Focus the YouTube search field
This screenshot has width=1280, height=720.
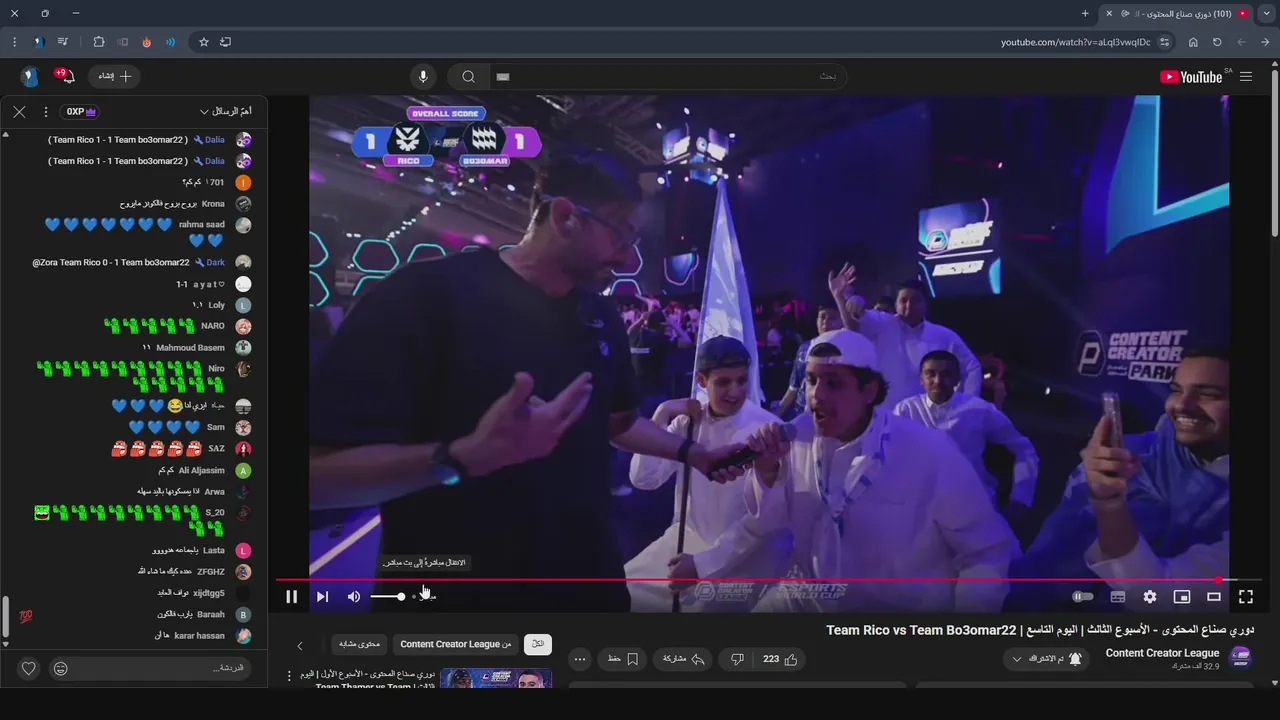tap(668, 77)
